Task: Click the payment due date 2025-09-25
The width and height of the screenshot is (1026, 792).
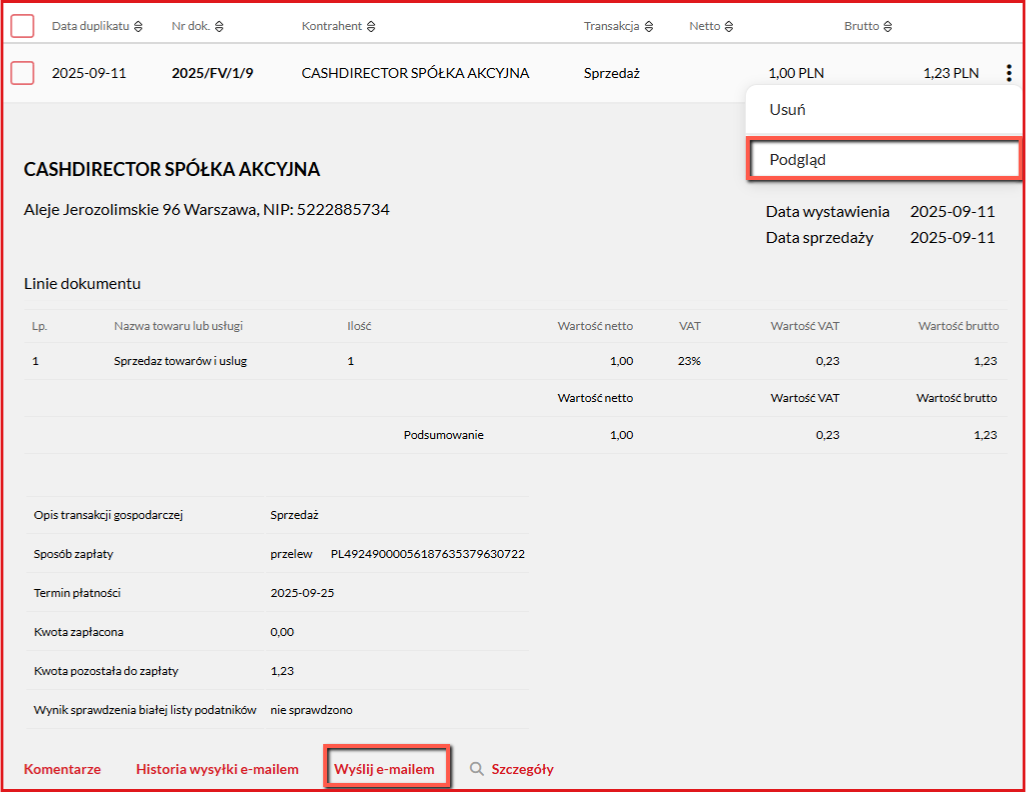Action: (x=302, y=593)
